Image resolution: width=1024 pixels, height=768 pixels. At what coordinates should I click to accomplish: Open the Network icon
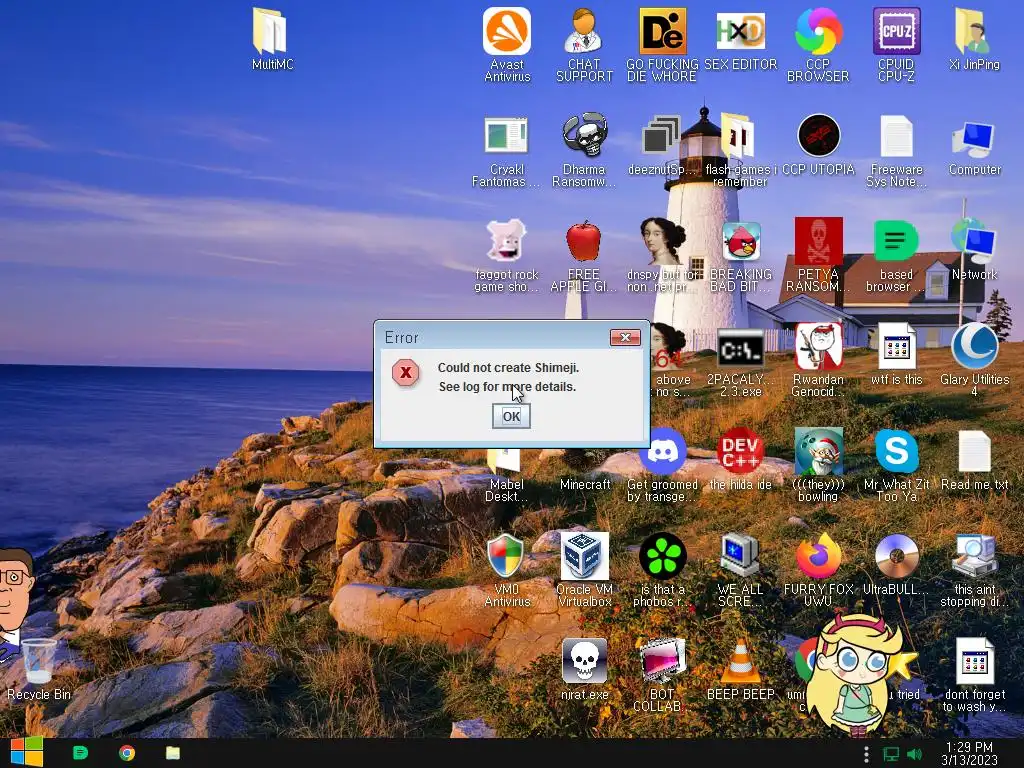[974, 250]
